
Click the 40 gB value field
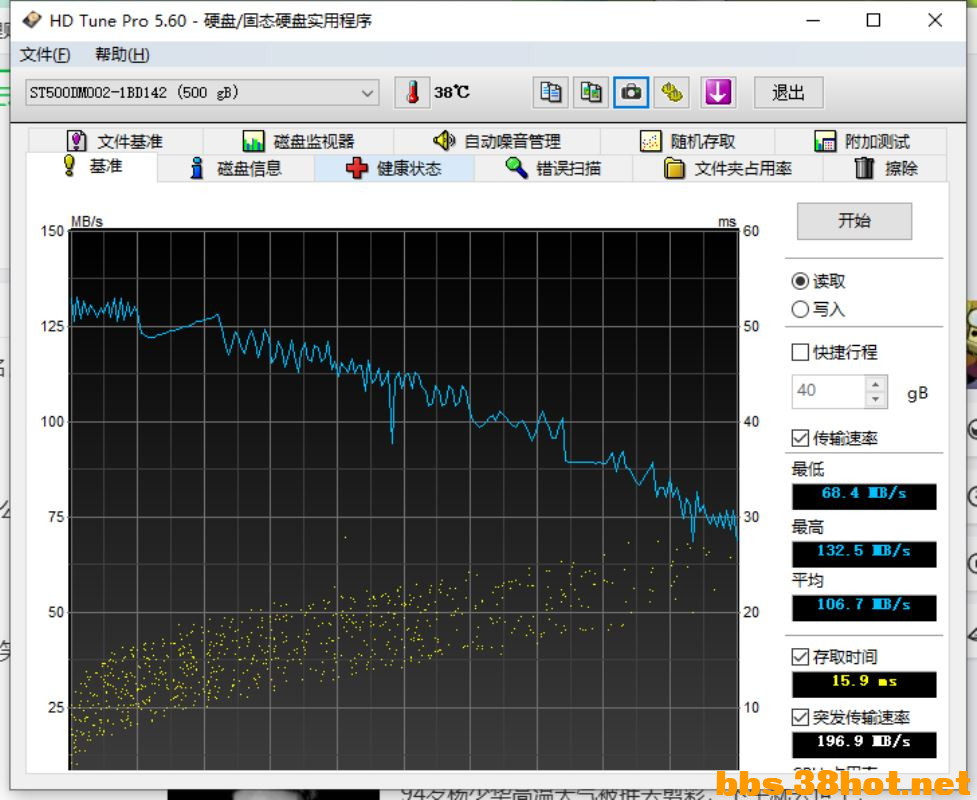tap(828, 391)
